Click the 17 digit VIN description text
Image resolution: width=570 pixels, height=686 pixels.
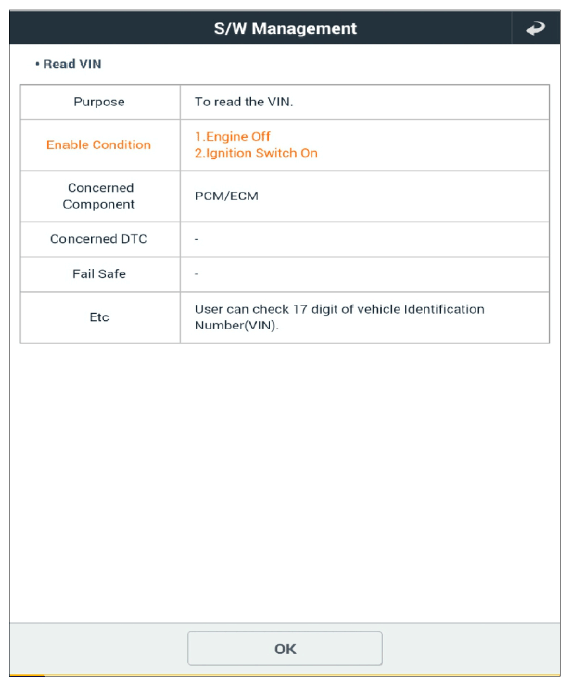339,317
